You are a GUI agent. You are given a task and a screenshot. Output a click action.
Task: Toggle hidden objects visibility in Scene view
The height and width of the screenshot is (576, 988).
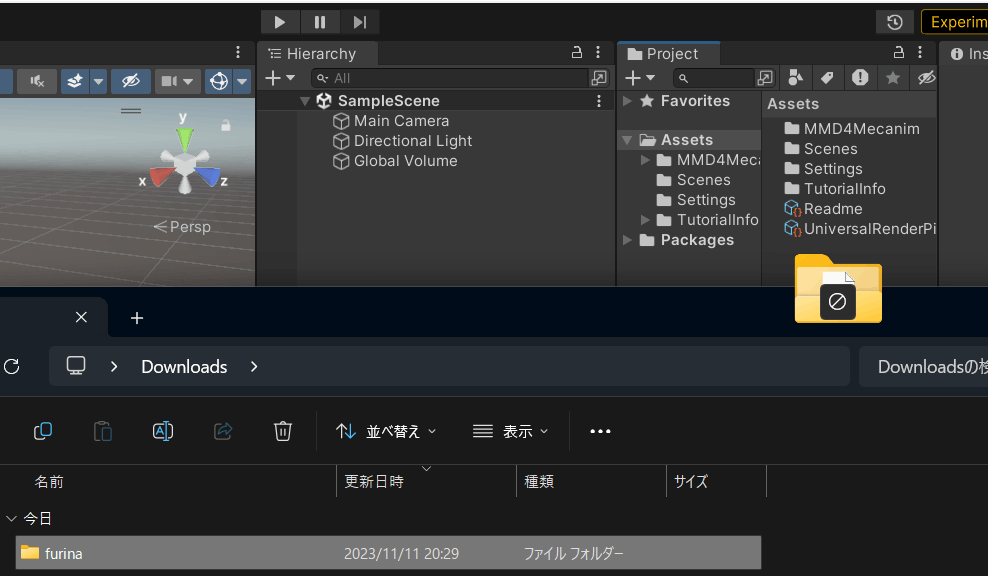pyautogui.click(x=130, y=81)
